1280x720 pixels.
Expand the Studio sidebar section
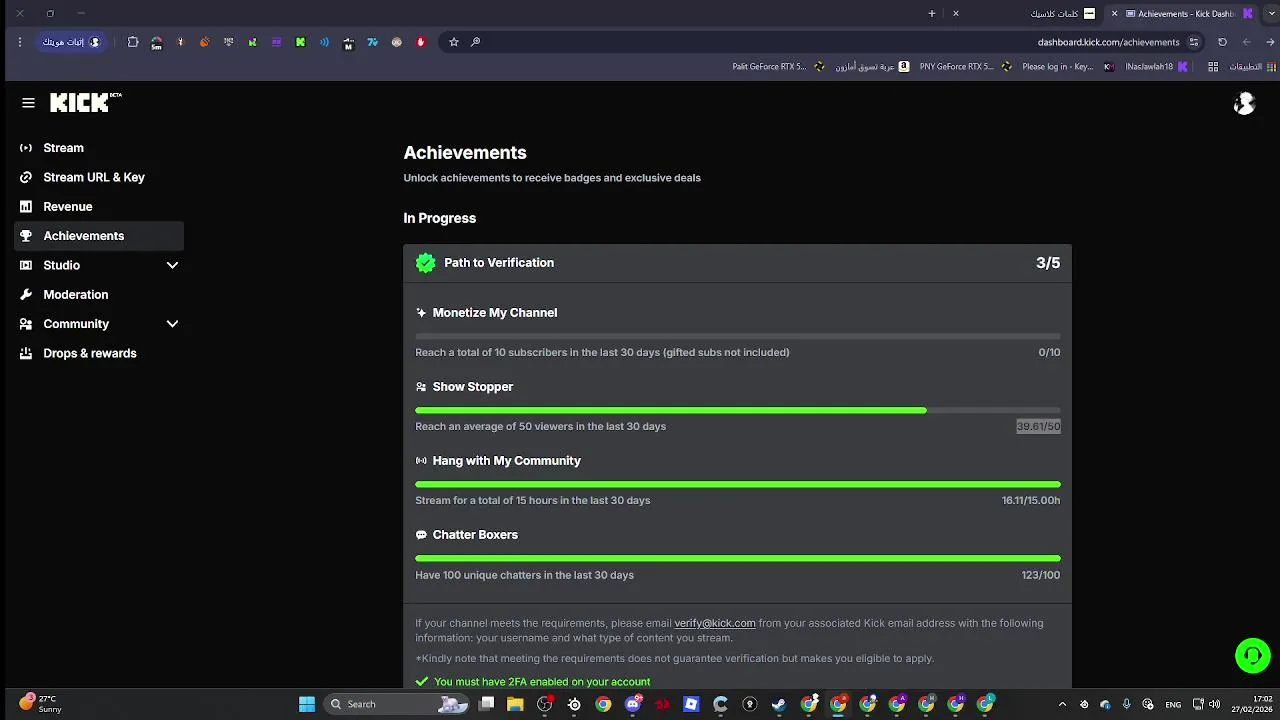point(172,265)
